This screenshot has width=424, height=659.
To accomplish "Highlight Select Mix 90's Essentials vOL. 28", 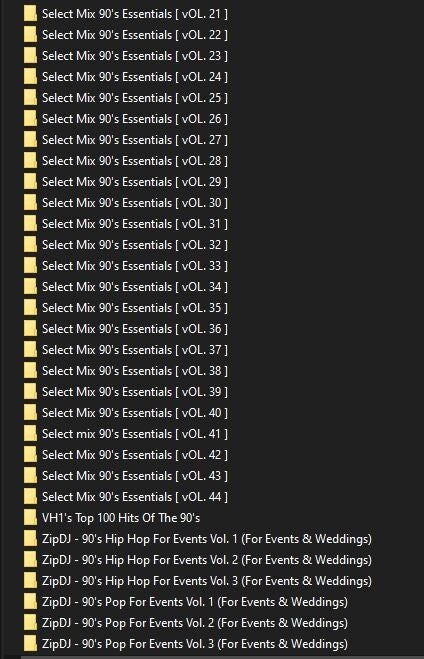I will (134, 161).
